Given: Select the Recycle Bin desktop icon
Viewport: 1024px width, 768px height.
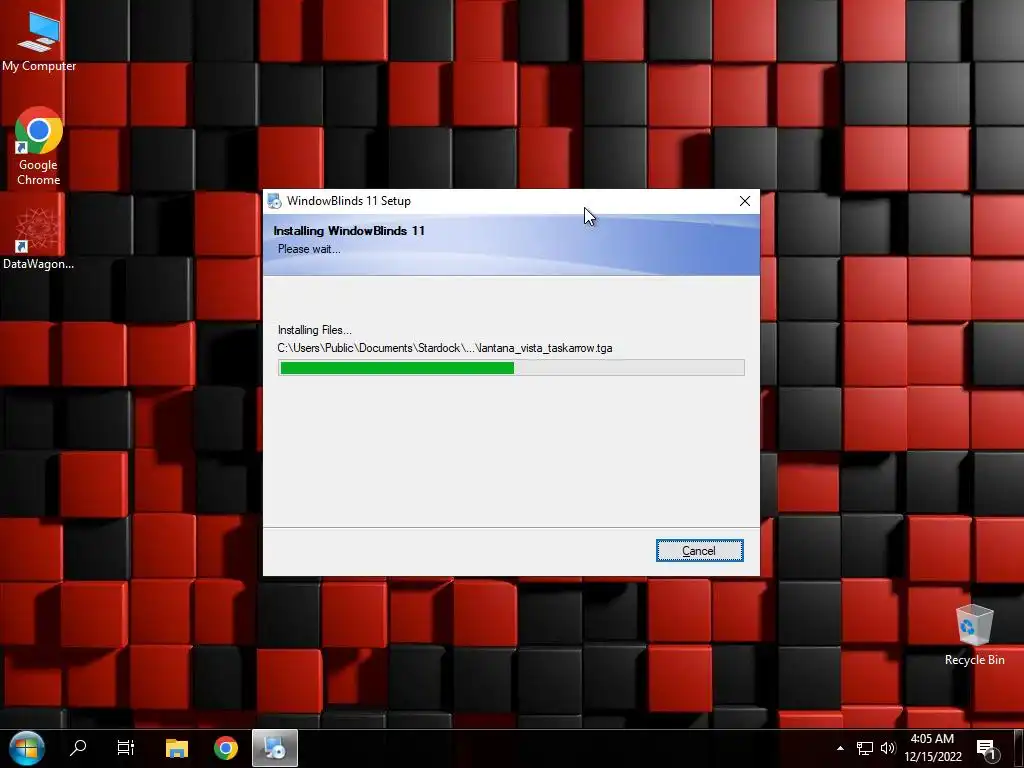Looking at the screenshot, I should [974, 635].
